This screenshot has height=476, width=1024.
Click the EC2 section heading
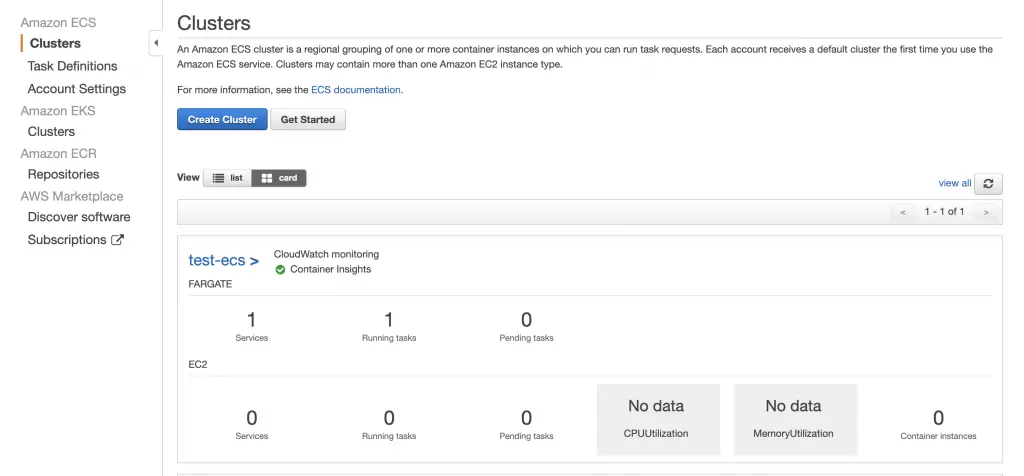(x=198, y=364)
